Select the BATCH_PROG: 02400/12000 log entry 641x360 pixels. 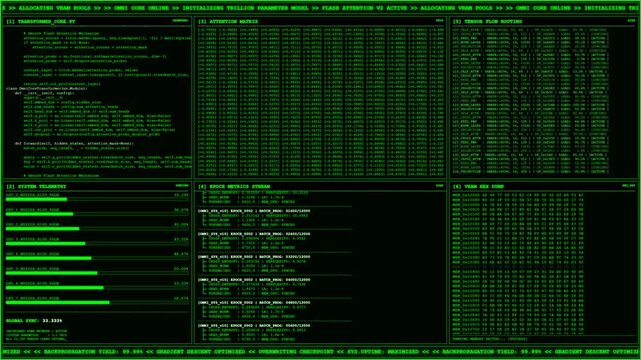coord(254,234)
